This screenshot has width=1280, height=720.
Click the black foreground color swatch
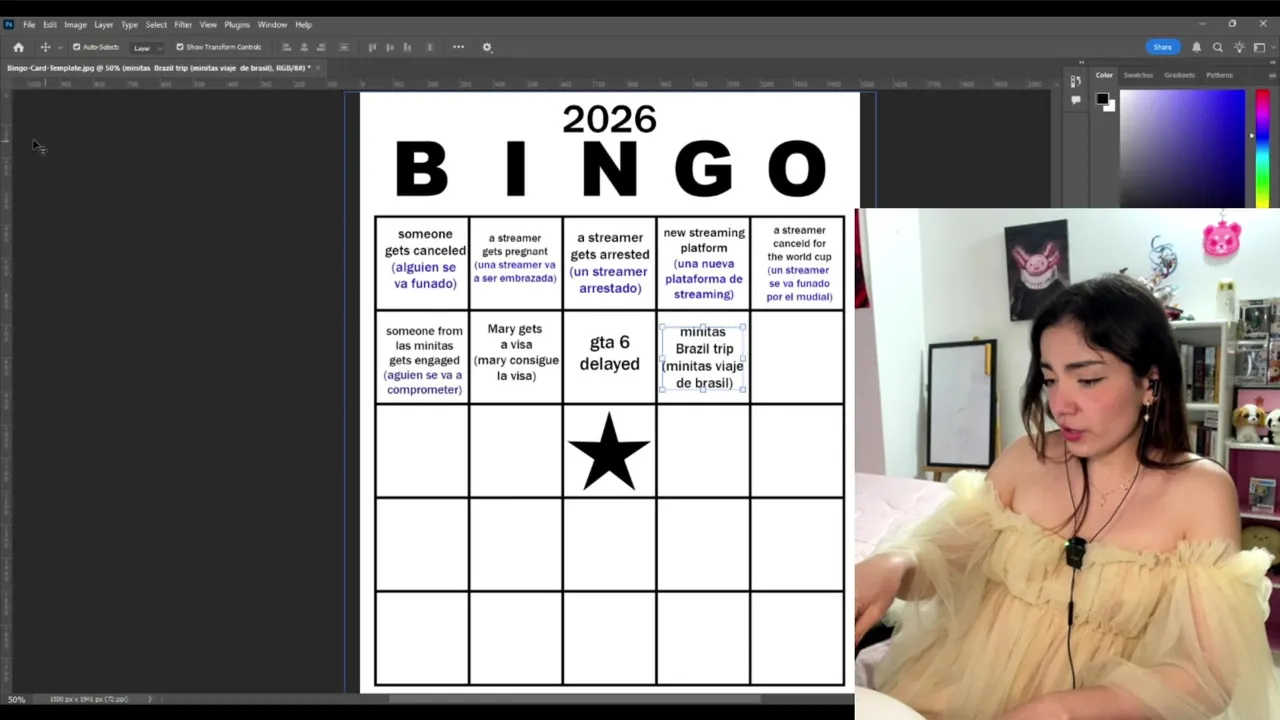pos(1102,98)
